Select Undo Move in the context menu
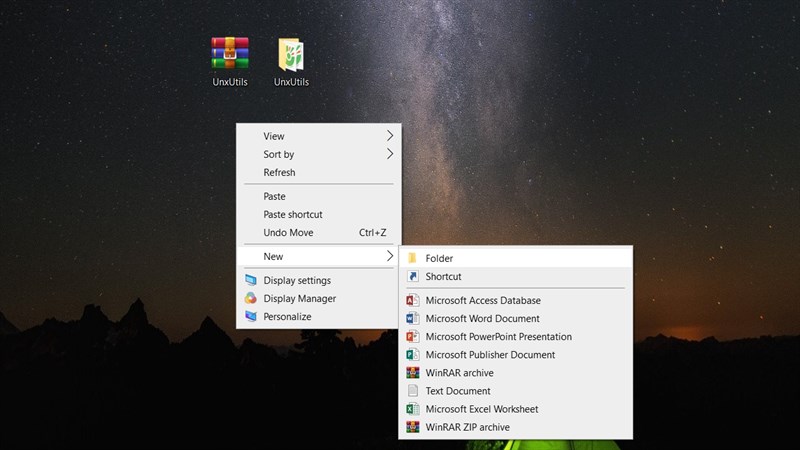The height and width of the screenshot is (450, 800). coord(288,232)
